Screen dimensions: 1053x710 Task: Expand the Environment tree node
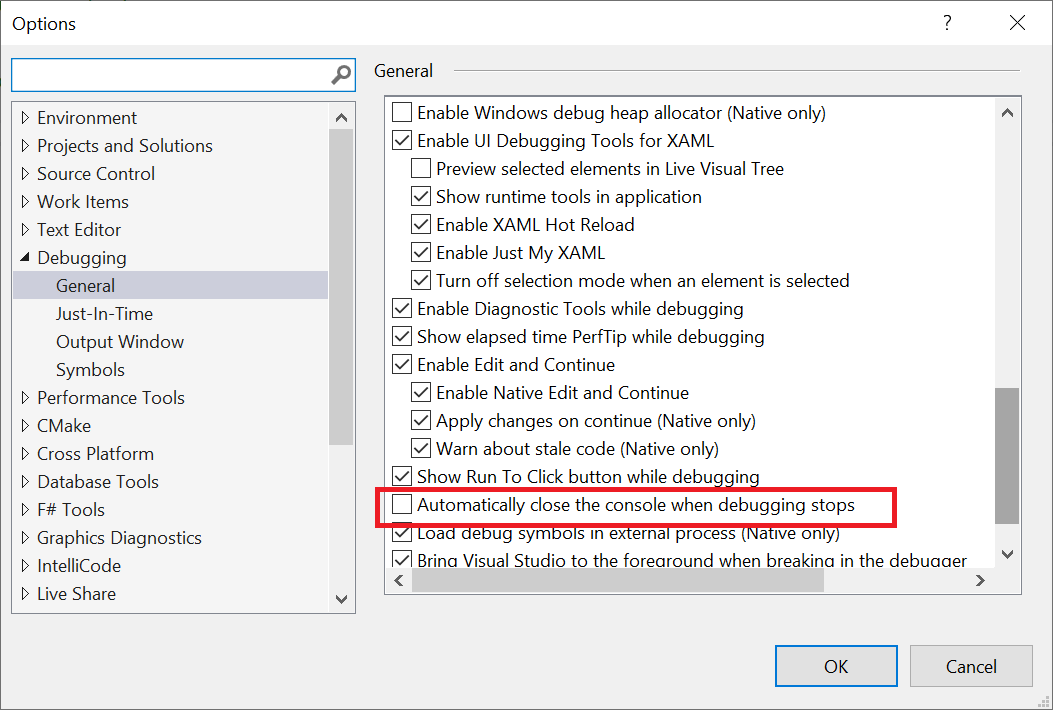(25, 117)
